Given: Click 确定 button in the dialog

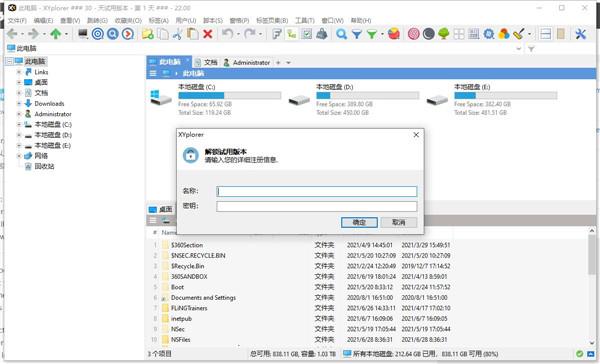Looking at the screenshot, I should [359, 222].
